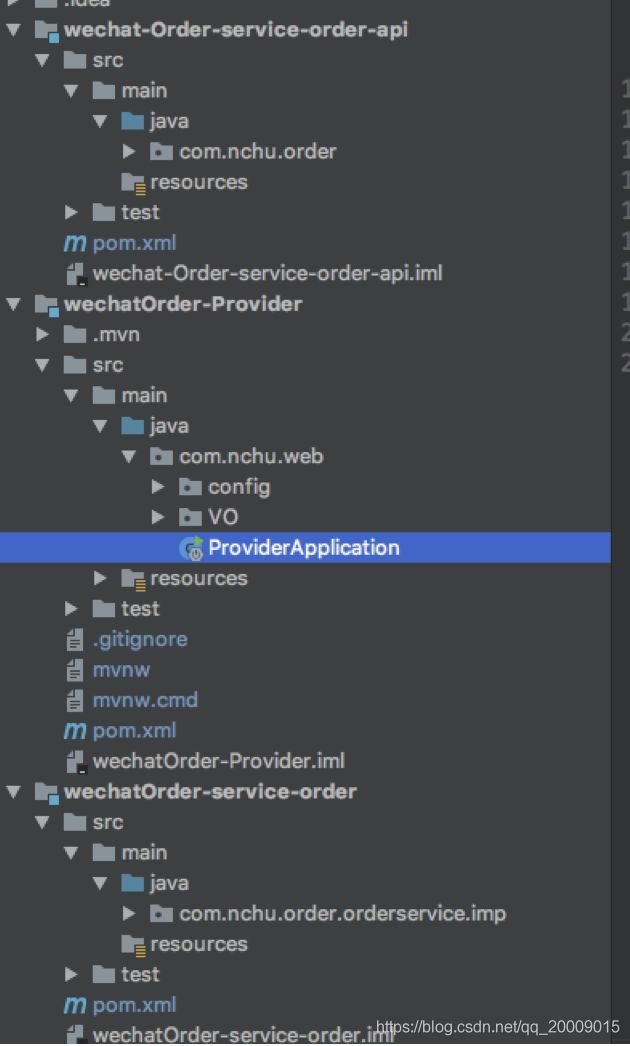Collapse src under wechat-Order-service-order-api

pyautogui.click(x=43, y=61)
